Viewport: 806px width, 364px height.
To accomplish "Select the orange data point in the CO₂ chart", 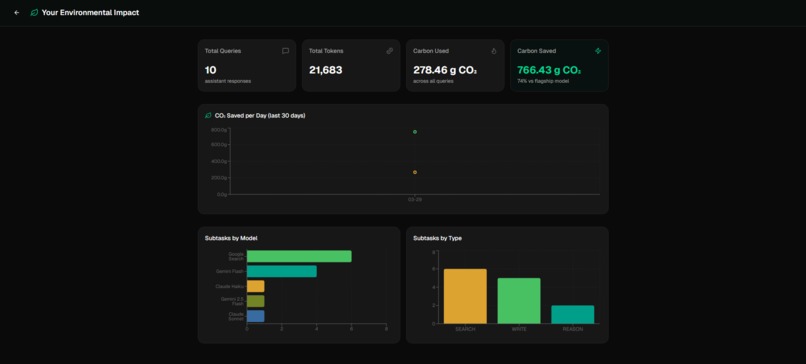I will 415,172.
